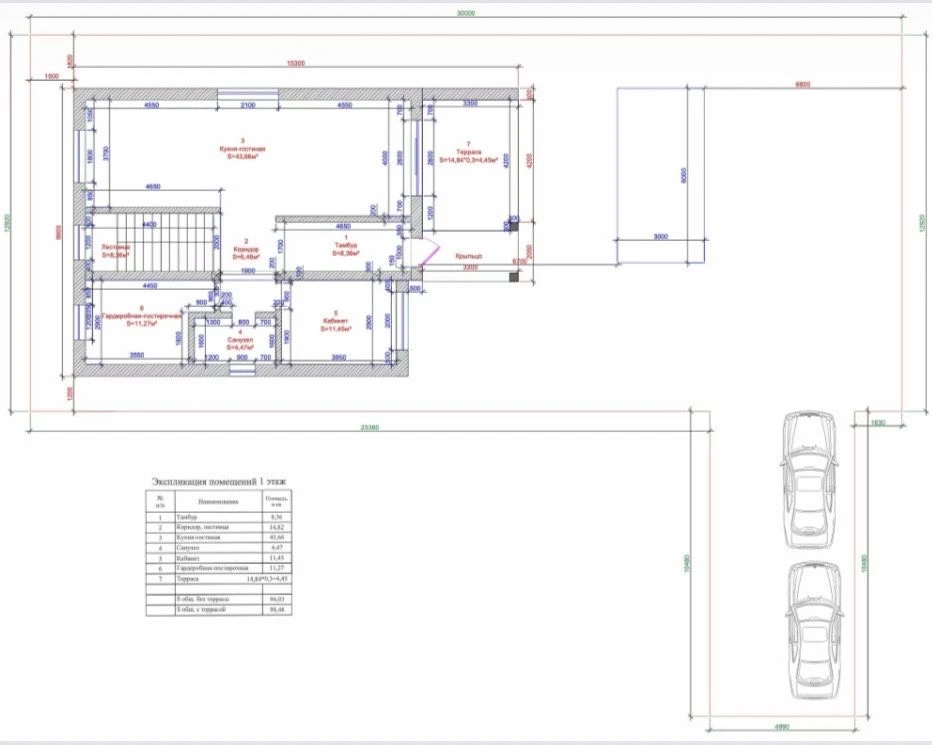Click the 23380 dimension below the house

tap(370, 427)
